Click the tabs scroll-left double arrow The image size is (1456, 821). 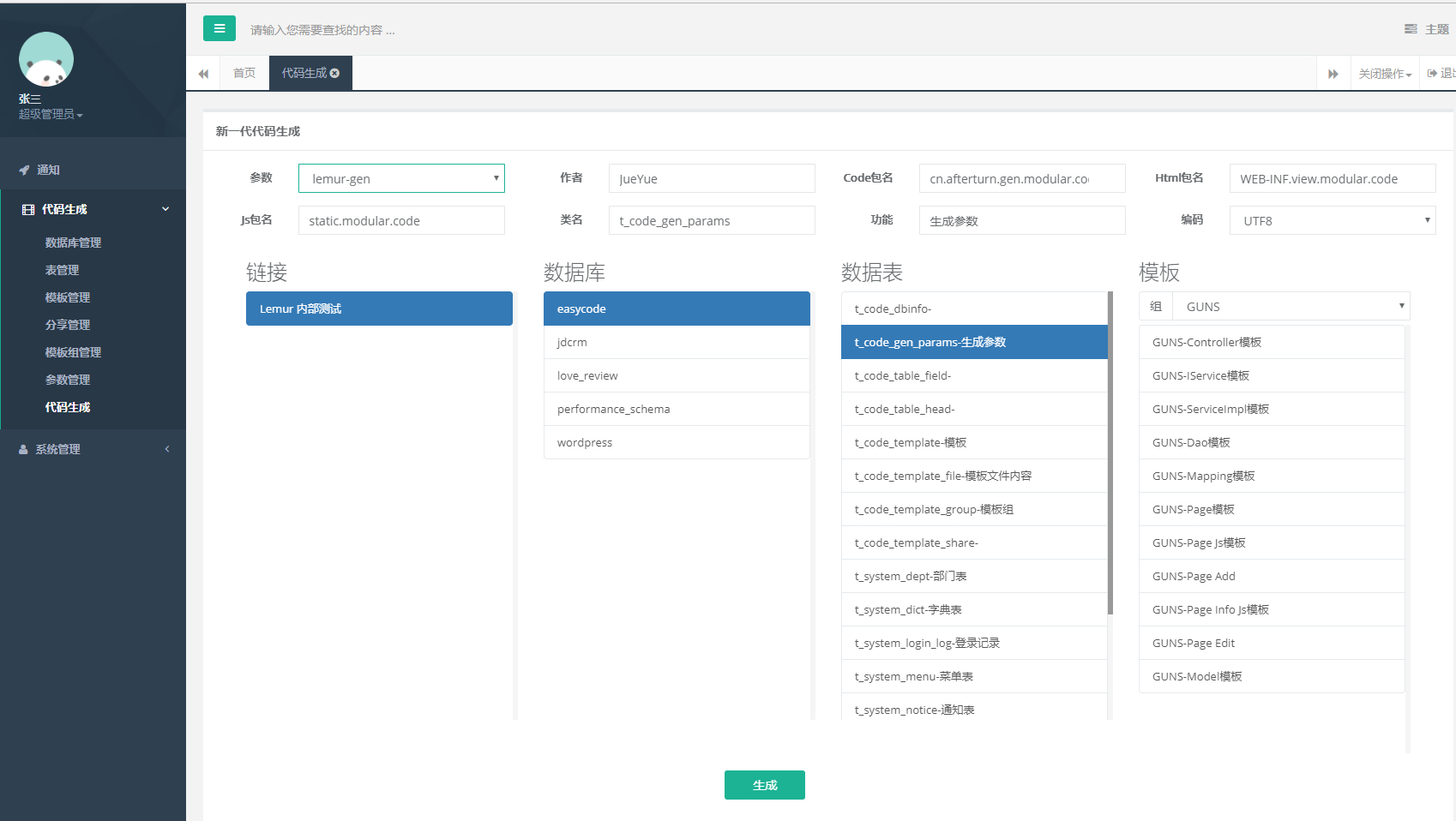[203, 74]
